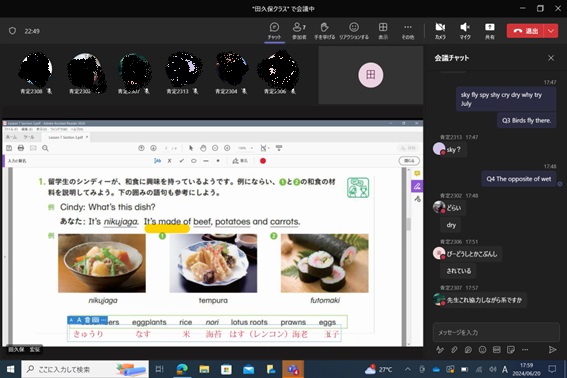
Task: Open the emoji picker in chat compose
Action: (x=482, y=349)
